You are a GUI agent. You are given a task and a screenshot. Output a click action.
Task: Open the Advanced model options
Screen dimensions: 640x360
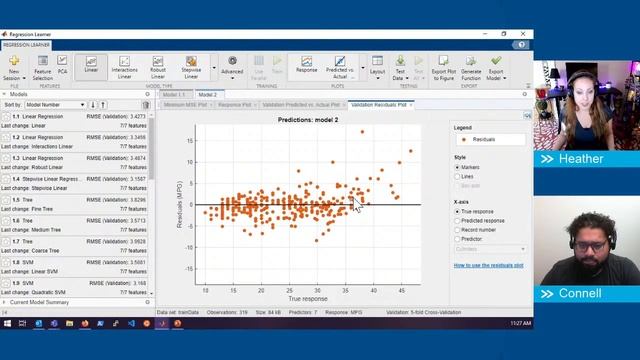click(232, 67)
